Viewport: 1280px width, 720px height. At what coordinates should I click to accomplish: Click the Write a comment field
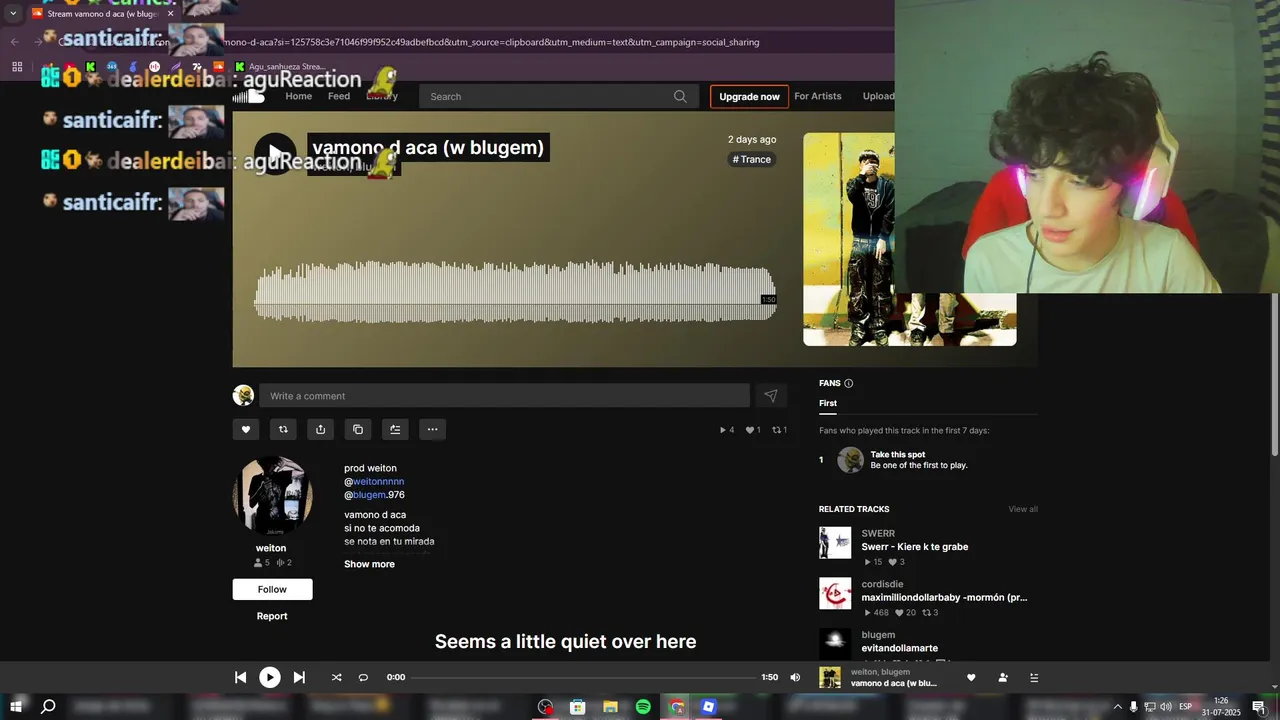point(504,396)
